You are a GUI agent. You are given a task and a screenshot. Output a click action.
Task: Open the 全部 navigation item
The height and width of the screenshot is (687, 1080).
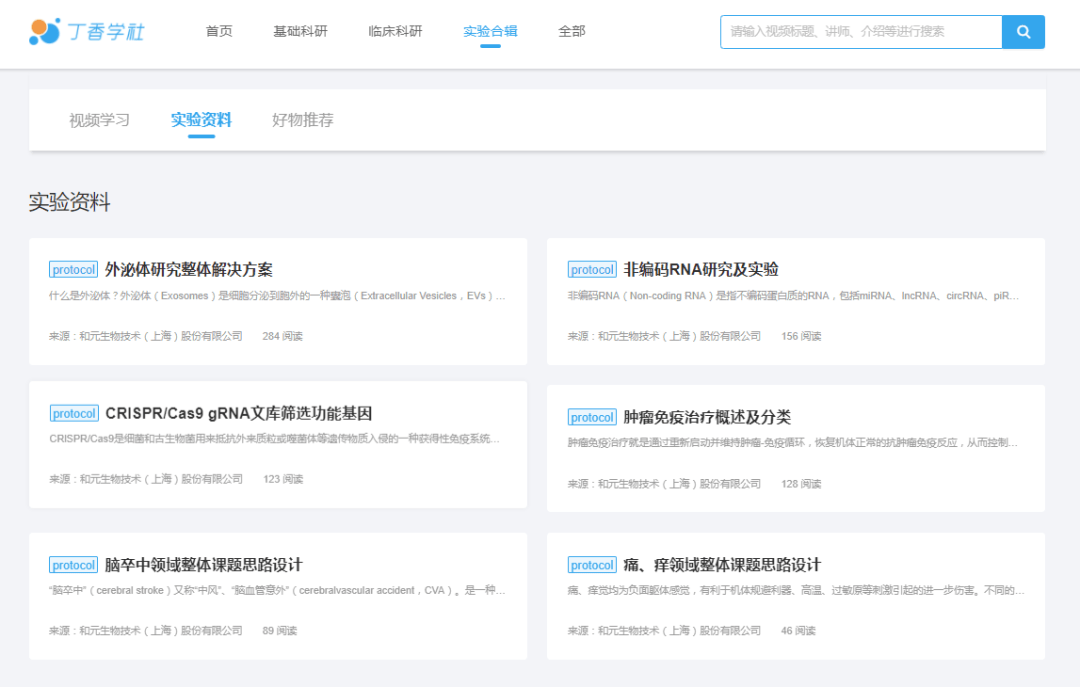[571, 32]
